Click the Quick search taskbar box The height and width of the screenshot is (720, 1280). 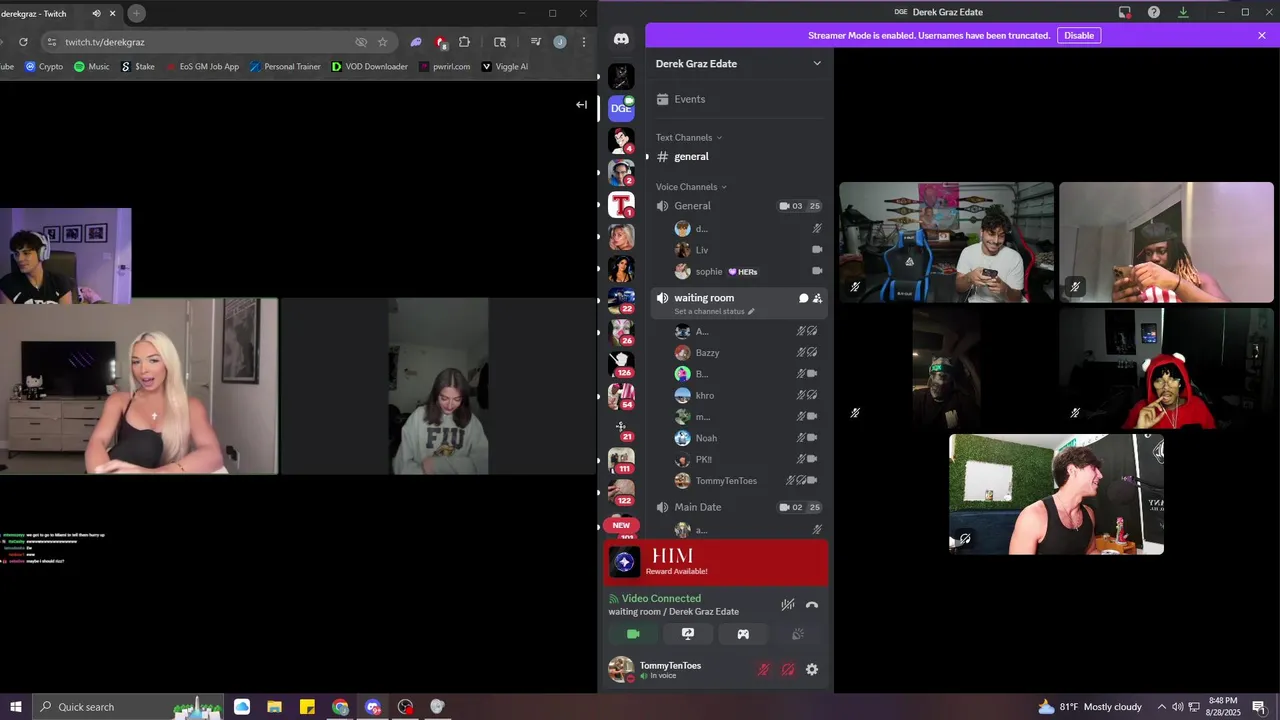[x=130, y=707]
